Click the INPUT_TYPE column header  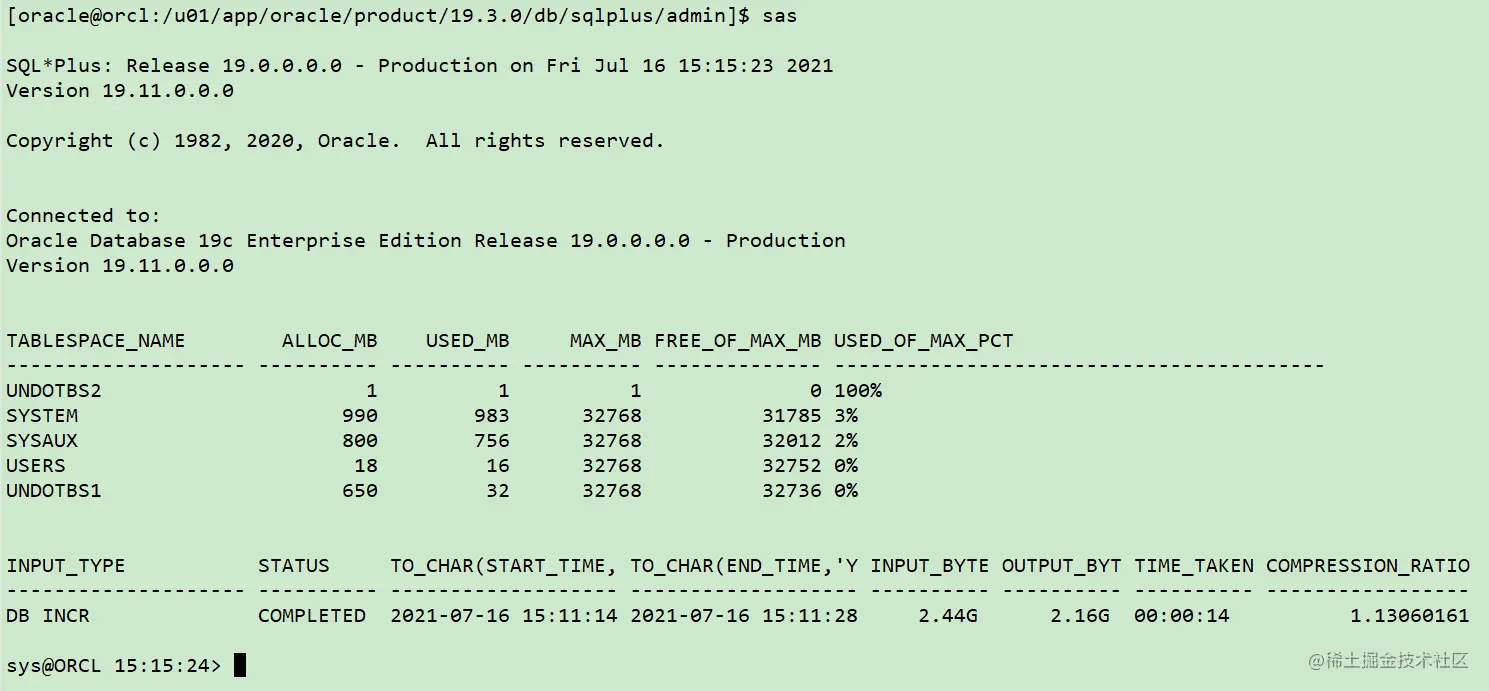coord(66,566)
